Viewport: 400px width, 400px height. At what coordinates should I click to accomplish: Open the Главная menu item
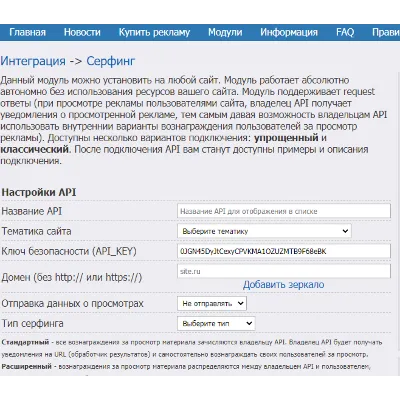click(27, 32)
